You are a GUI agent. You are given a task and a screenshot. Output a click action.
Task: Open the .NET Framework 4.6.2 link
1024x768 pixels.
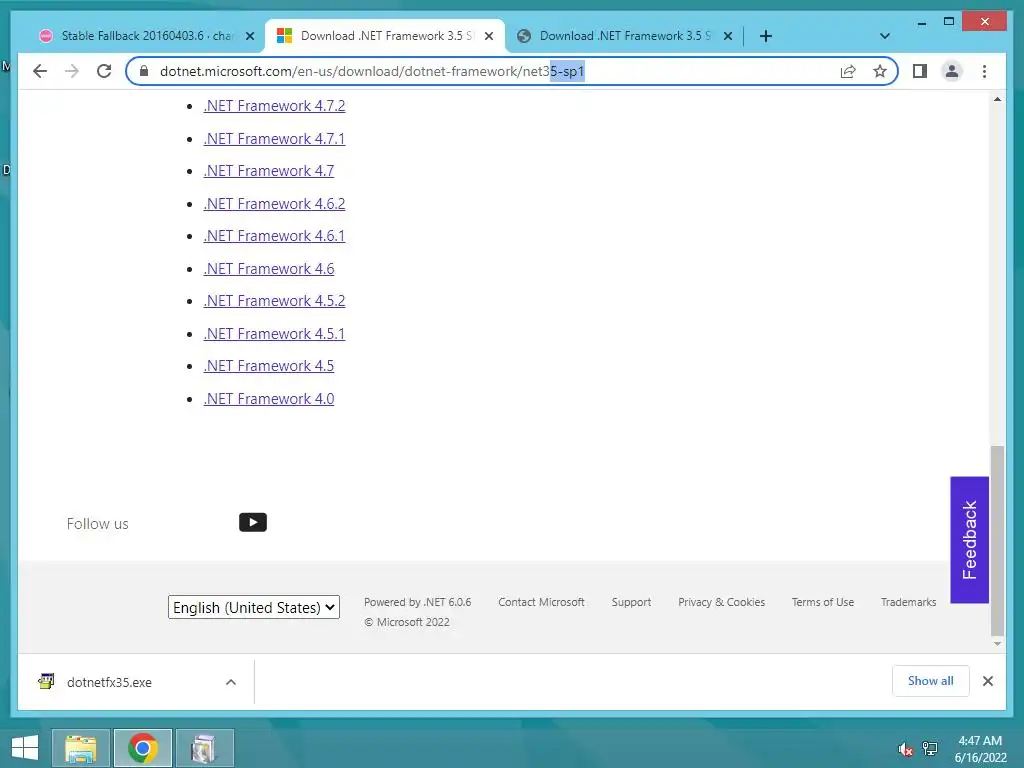(274, 204)
